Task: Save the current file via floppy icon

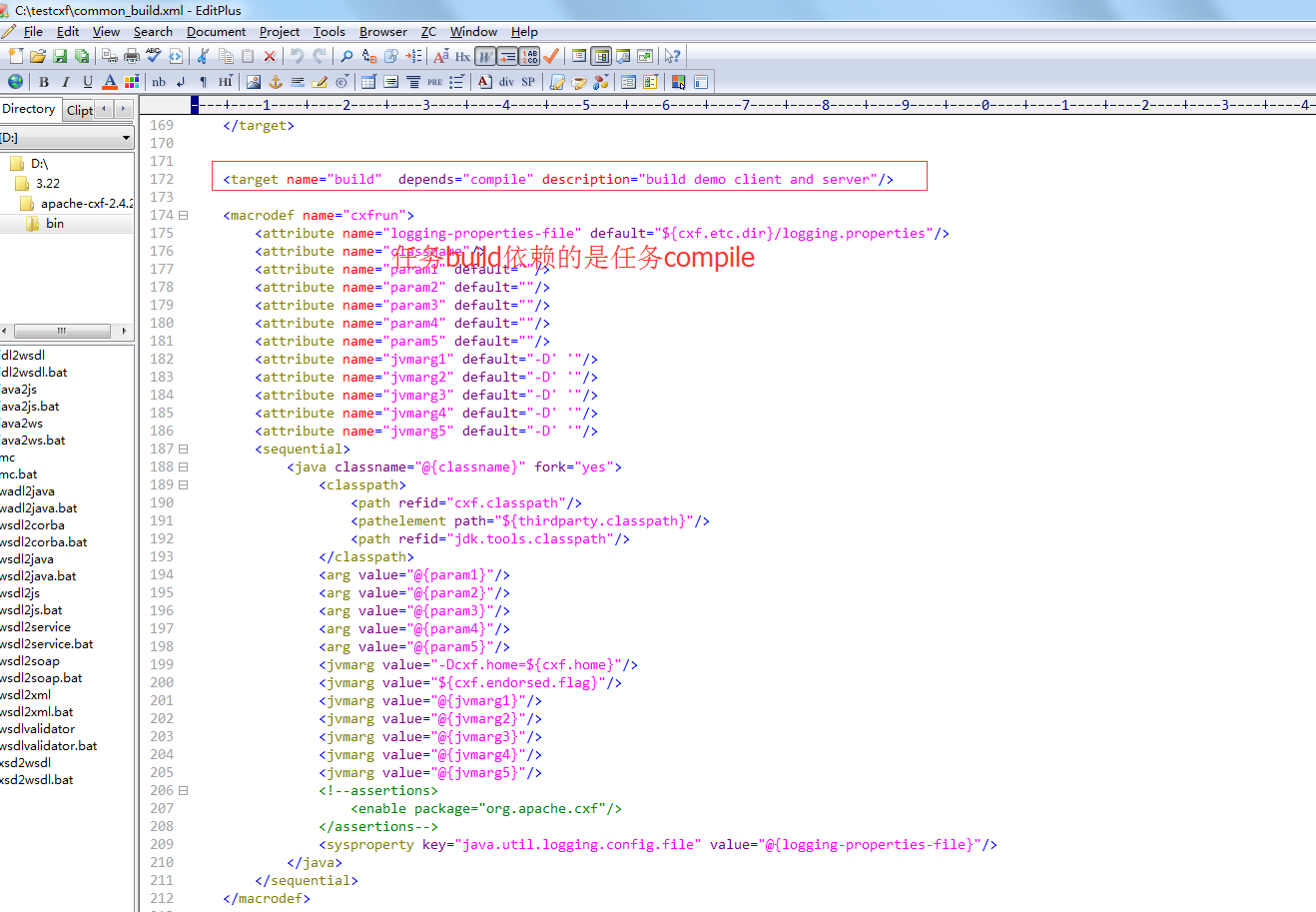Action: pos(60,56)
